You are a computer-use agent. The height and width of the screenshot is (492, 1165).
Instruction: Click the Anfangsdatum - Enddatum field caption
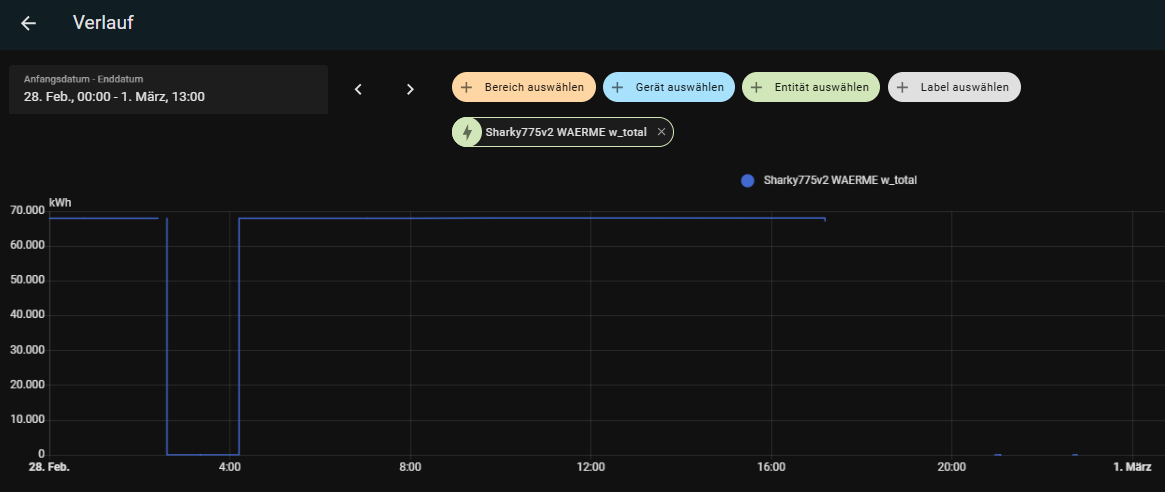point(83,79)
